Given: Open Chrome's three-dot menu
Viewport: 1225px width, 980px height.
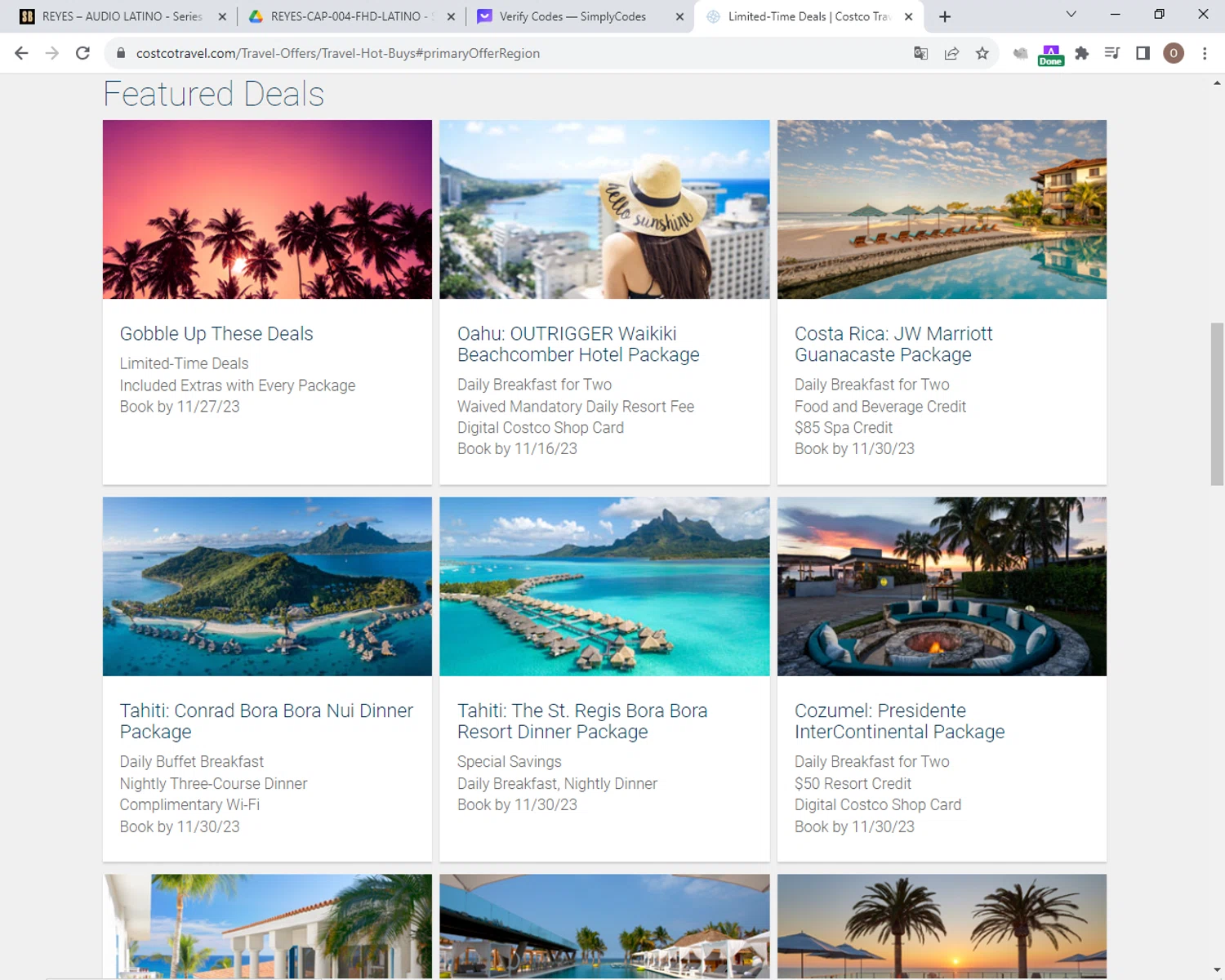Looking at the screenshot, I should click(1205, 53).
